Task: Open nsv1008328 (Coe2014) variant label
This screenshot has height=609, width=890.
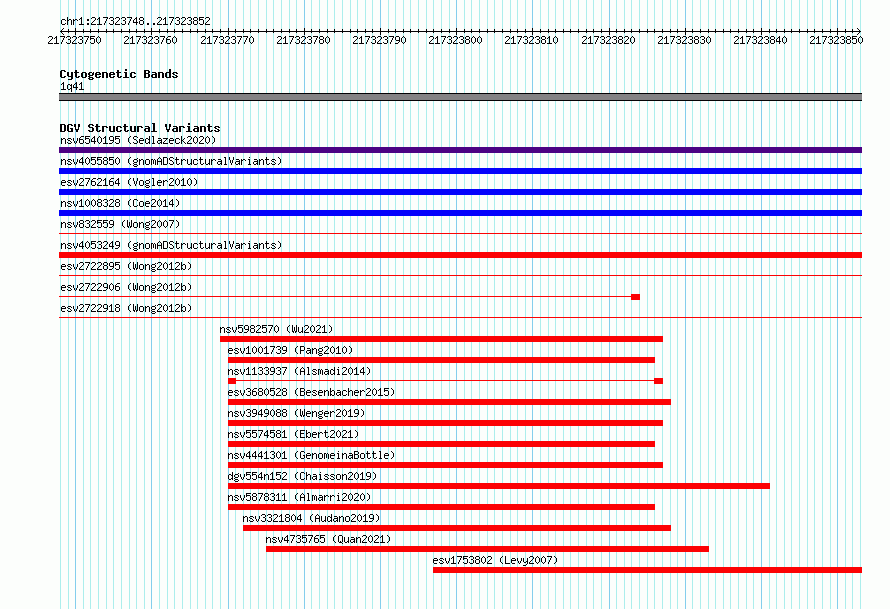Action: click(120, 203)
